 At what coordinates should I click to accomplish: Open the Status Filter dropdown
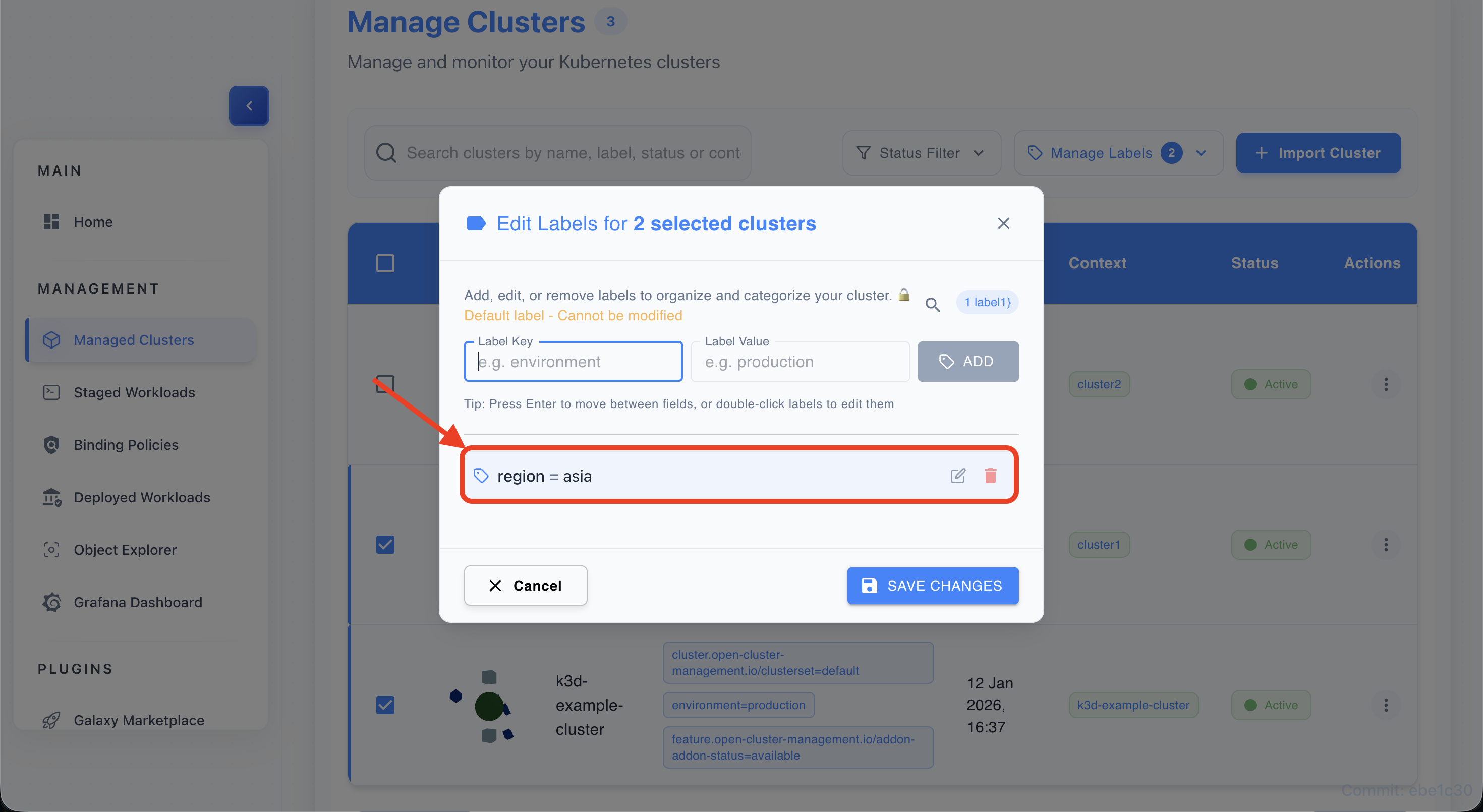pyautogui.click(x=921, y=152)
